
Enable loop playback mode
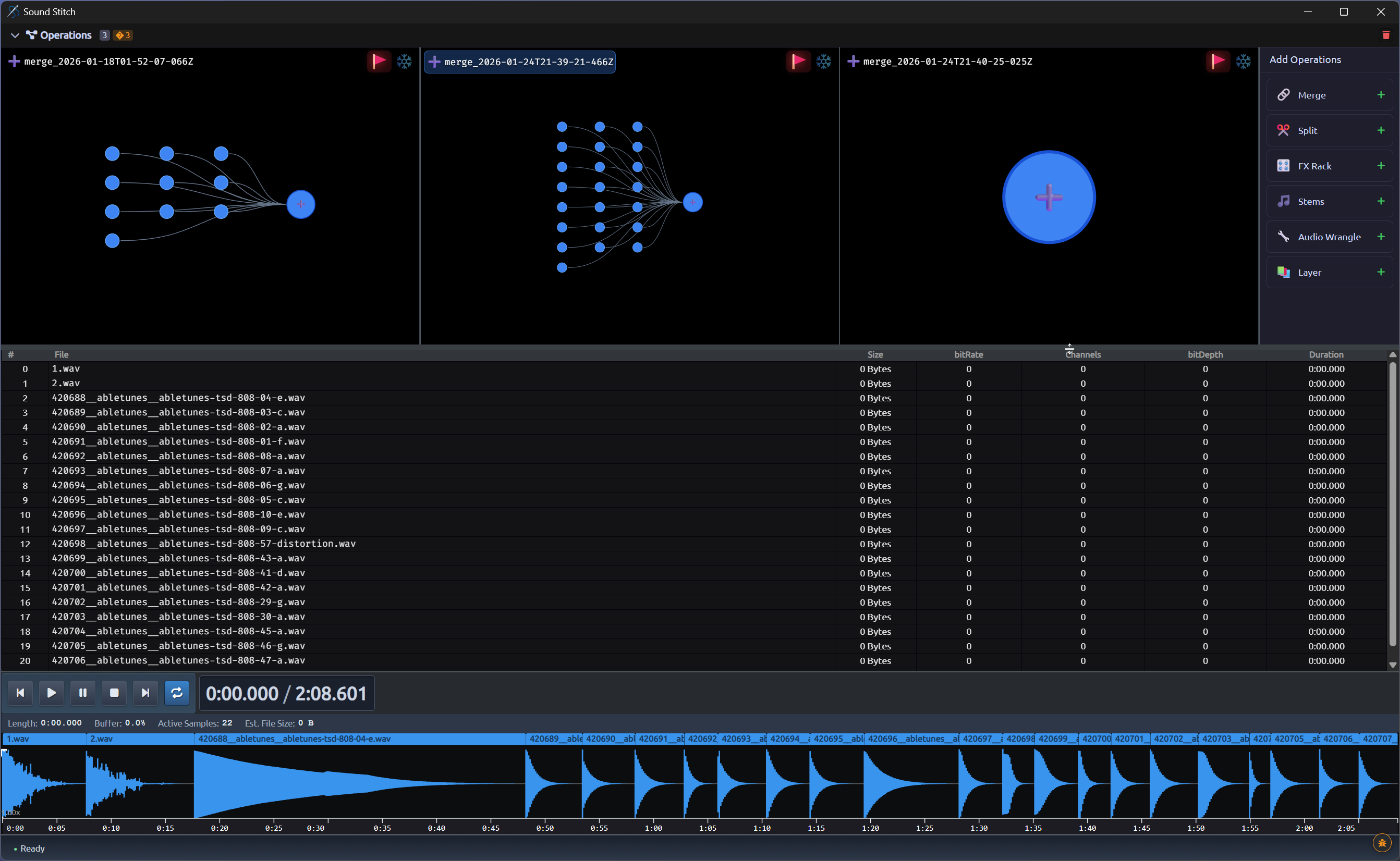click(177, 693)
